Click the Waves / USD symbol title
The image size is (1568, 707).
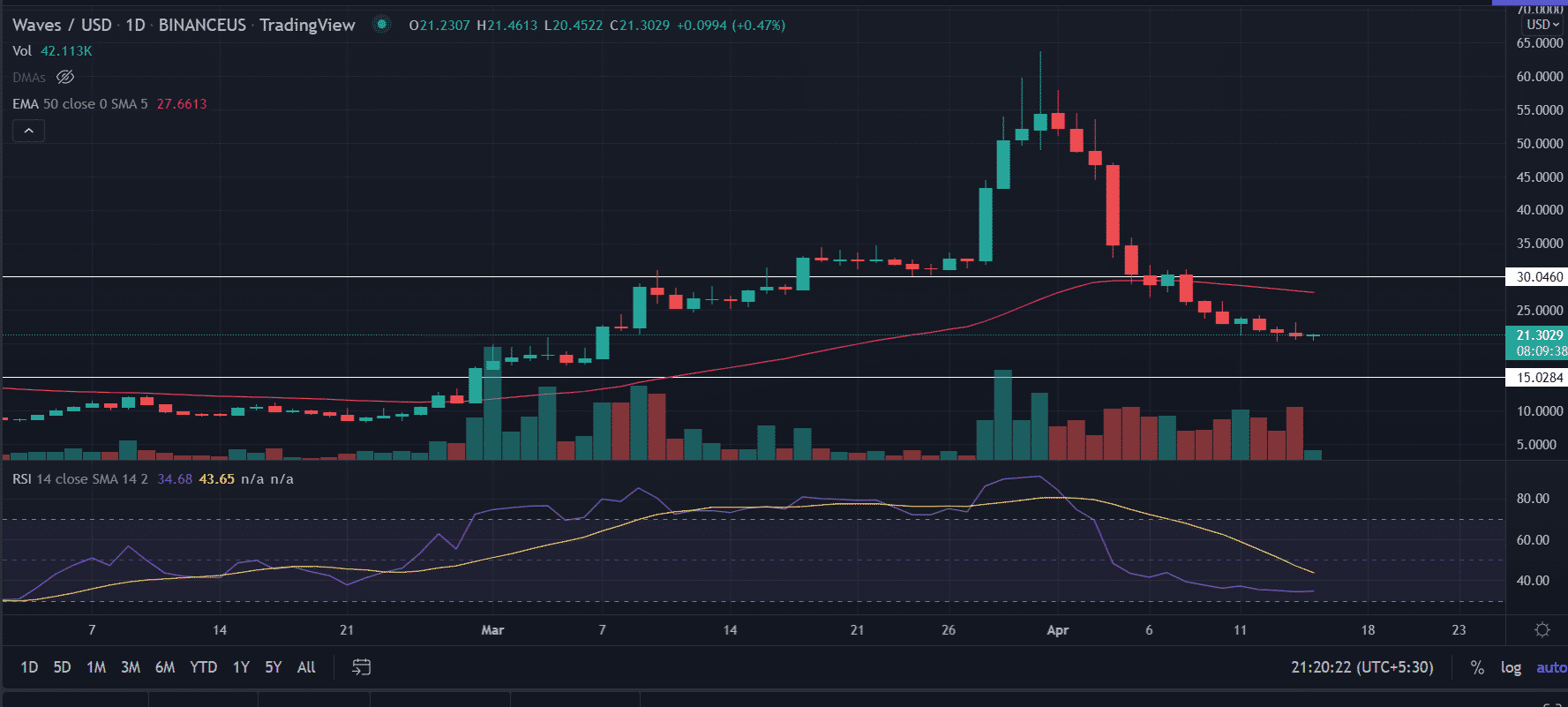pos(62,25)
